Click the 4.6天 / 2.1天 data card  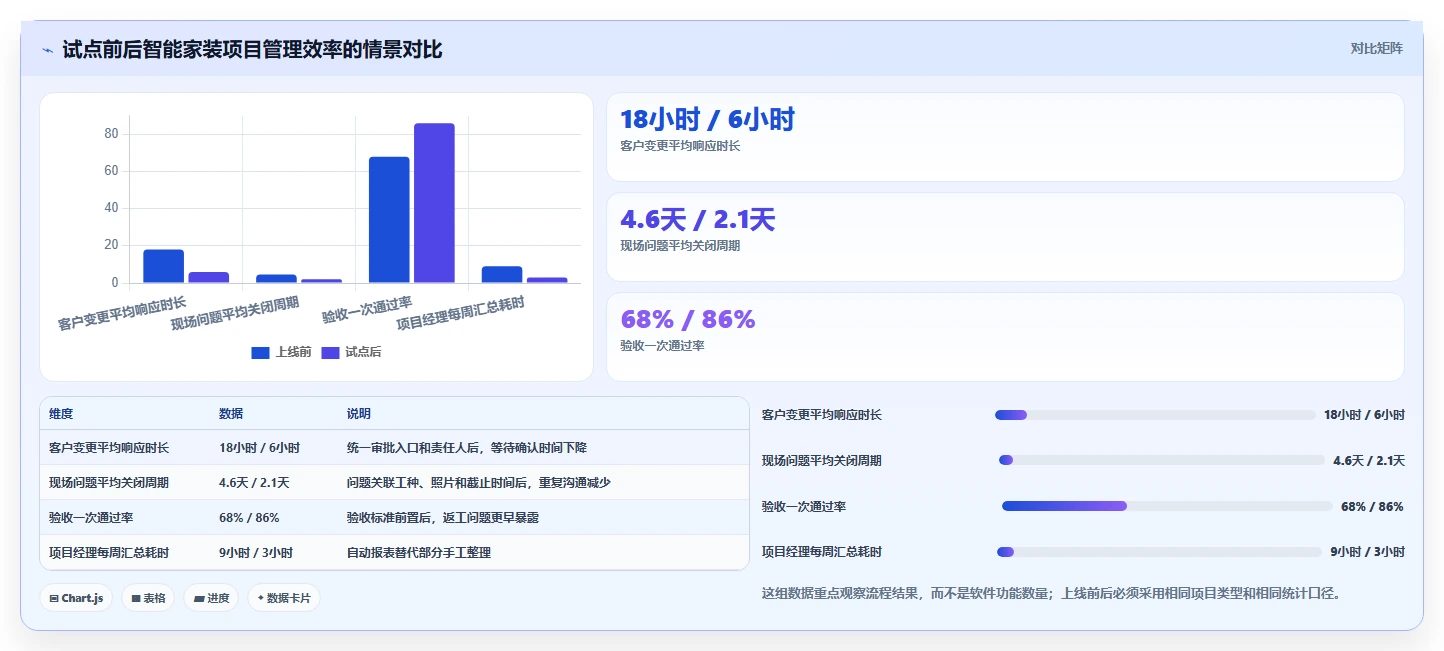1005,237
